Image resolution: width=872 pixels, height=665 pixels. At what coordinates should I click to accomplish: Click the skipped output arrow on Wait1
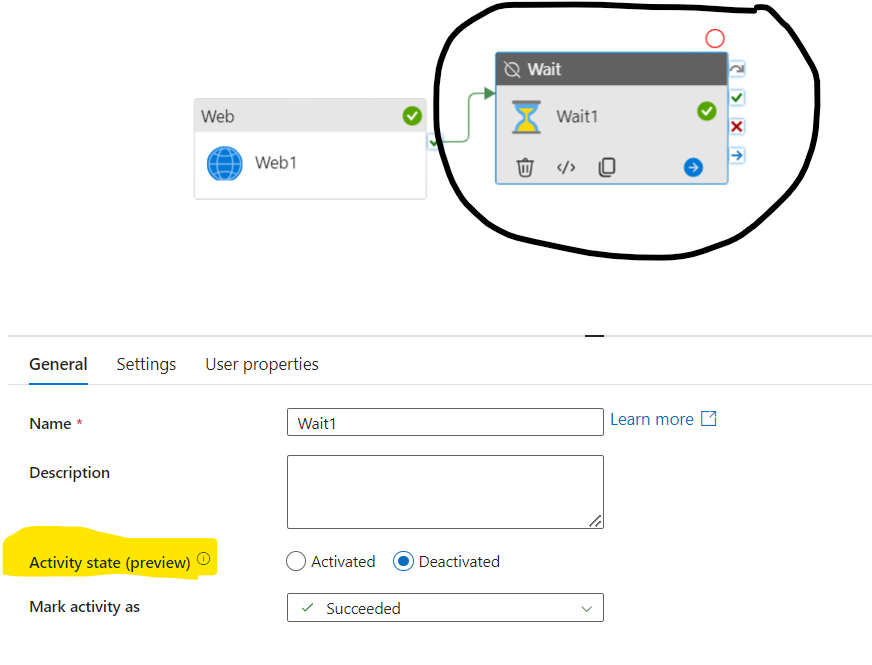[736, 155]
